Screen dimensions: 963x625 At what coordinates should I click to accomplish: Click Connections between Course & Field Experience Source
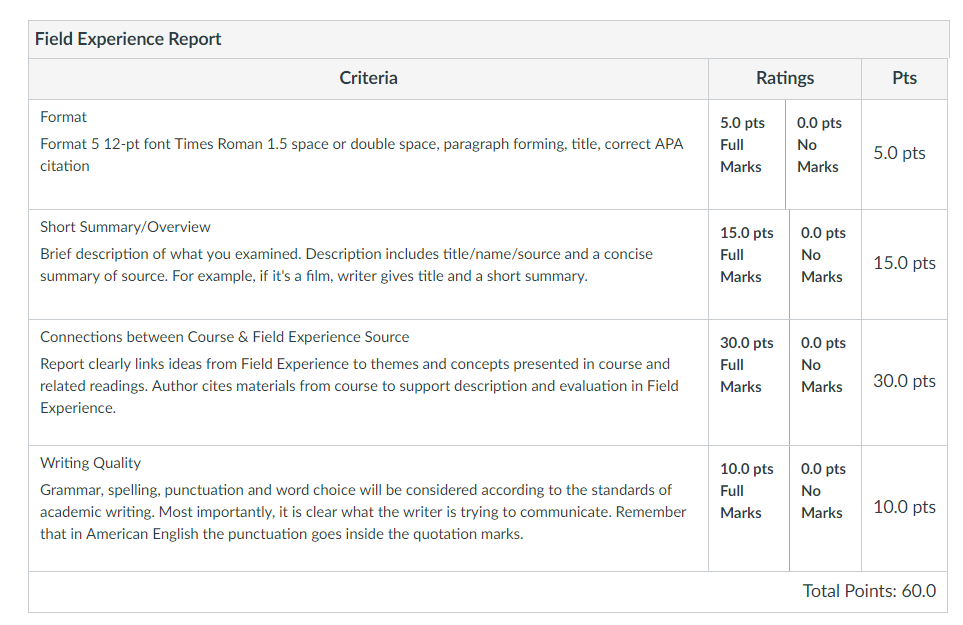224,336
